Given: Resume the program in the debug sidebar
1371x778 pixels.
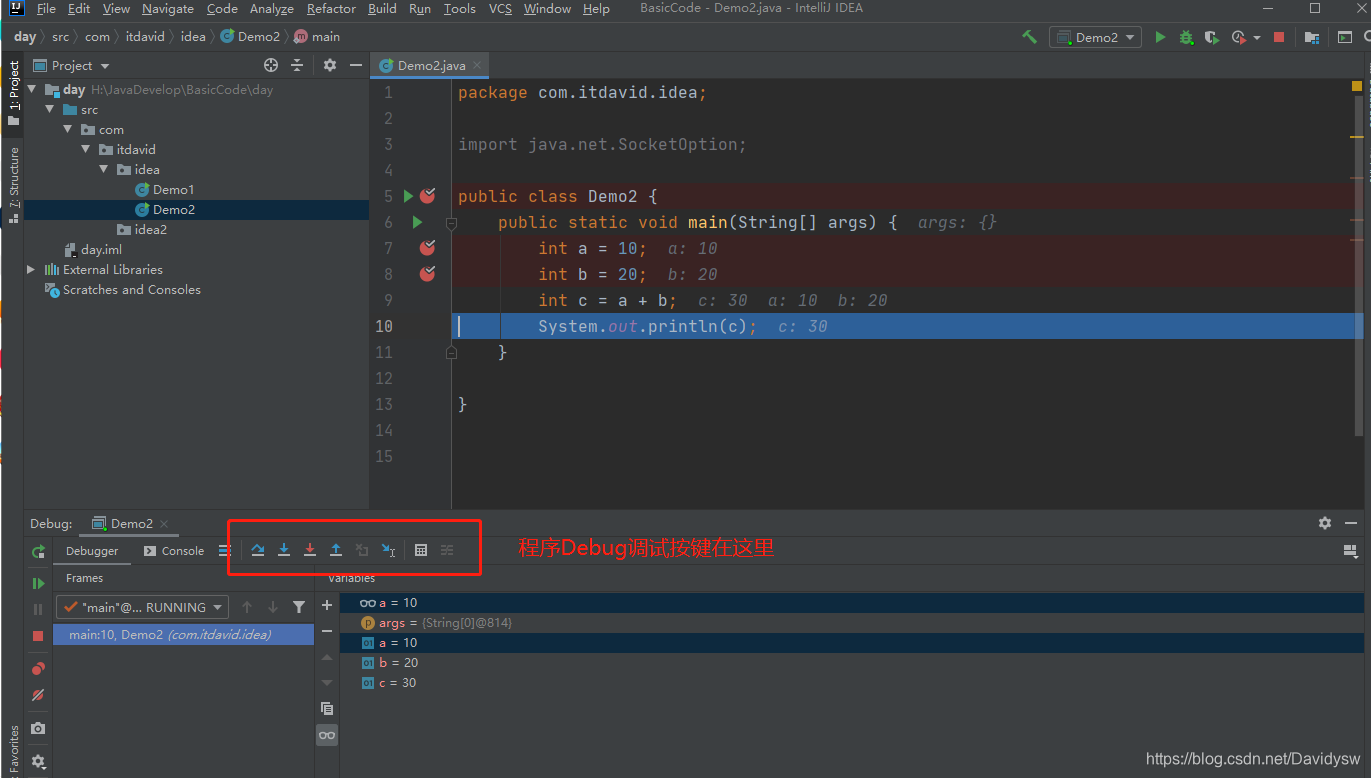Looking at the screenshot, I should click(38, 583).
